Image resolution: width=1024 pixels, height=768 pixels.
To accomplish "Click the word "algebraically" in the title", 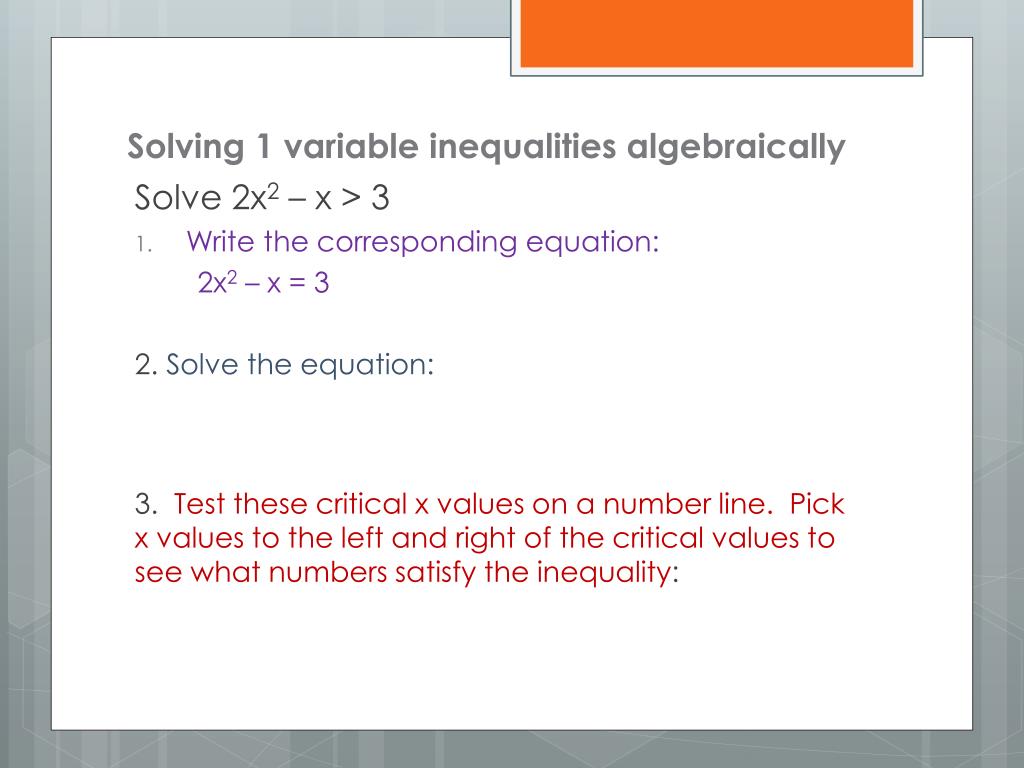I will pyautogui.click(x=736, y=148).
